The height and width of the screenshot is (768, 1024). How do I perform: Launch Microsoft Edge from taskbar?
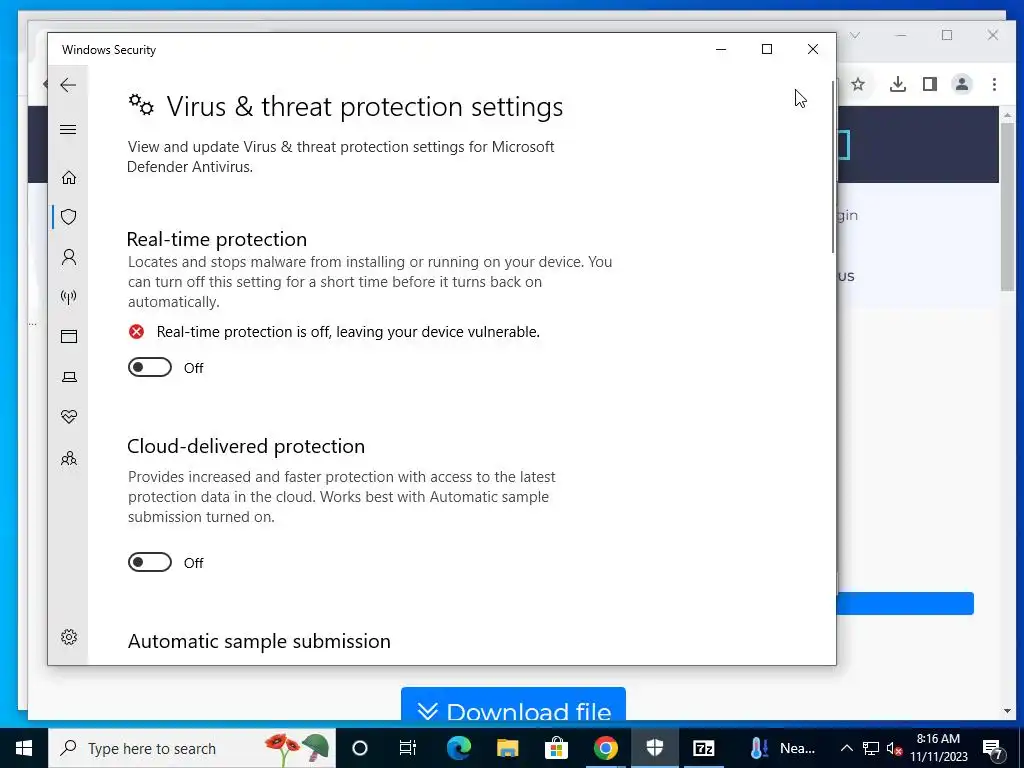(x=458, y=748)
